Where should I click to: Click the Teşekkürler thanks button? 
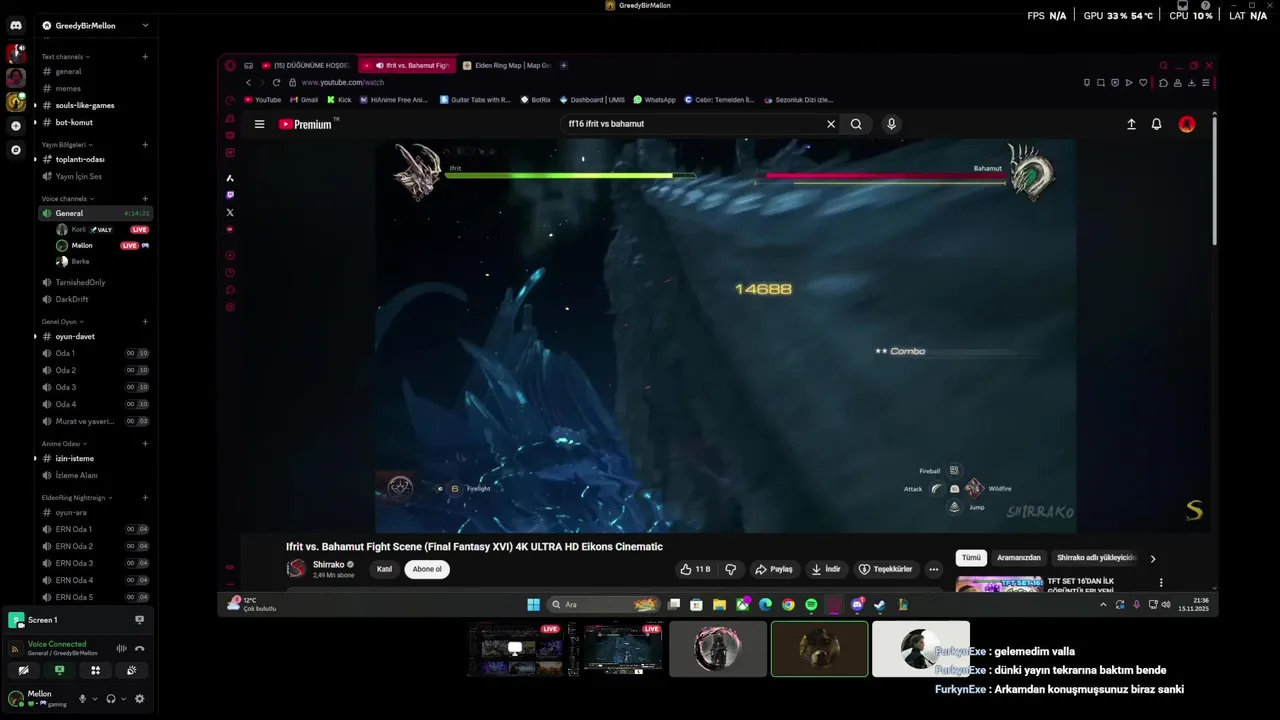[886, 569]
